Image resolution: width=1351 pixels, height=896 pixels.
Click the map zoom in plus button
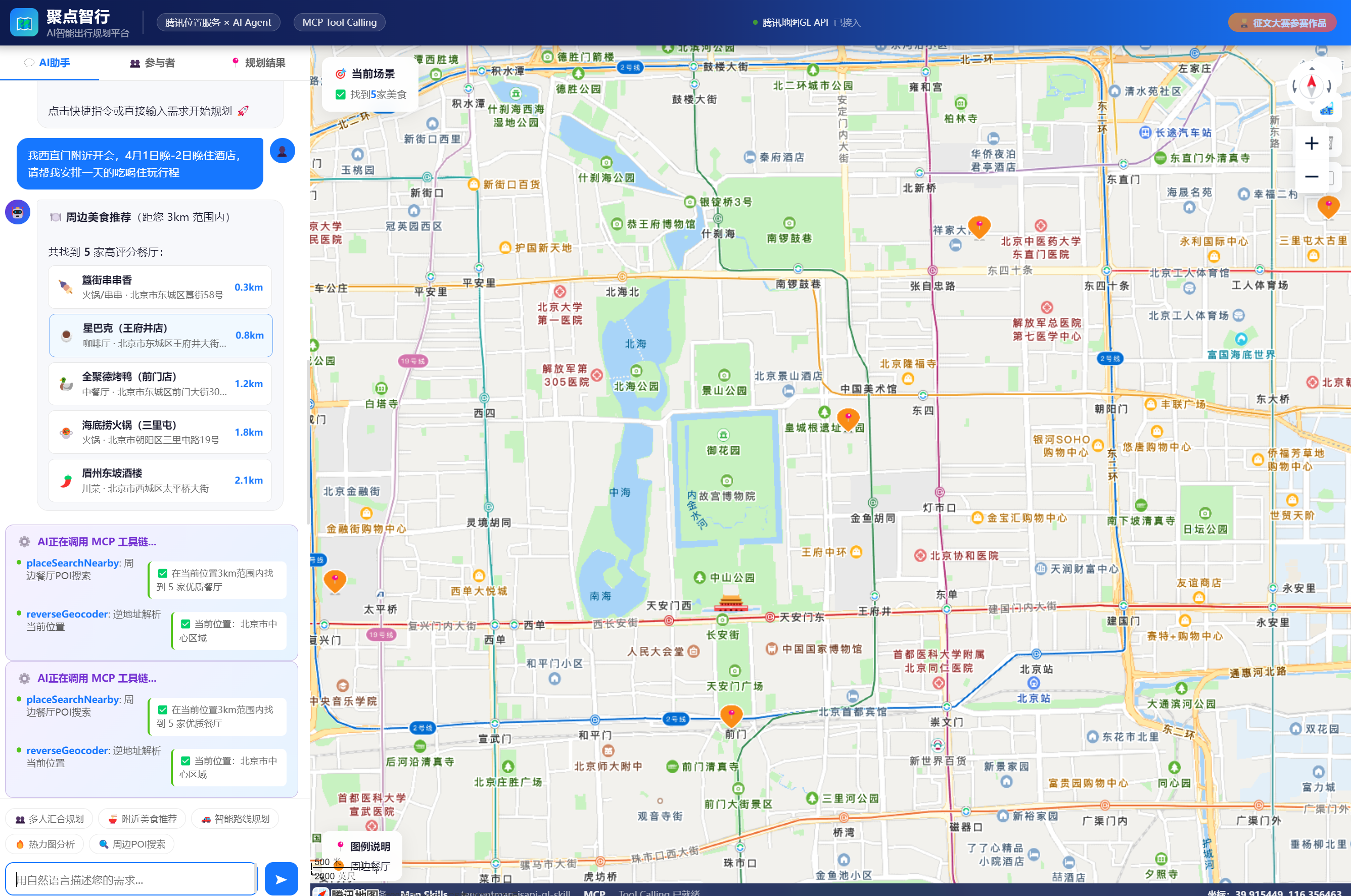(1311, 144)
